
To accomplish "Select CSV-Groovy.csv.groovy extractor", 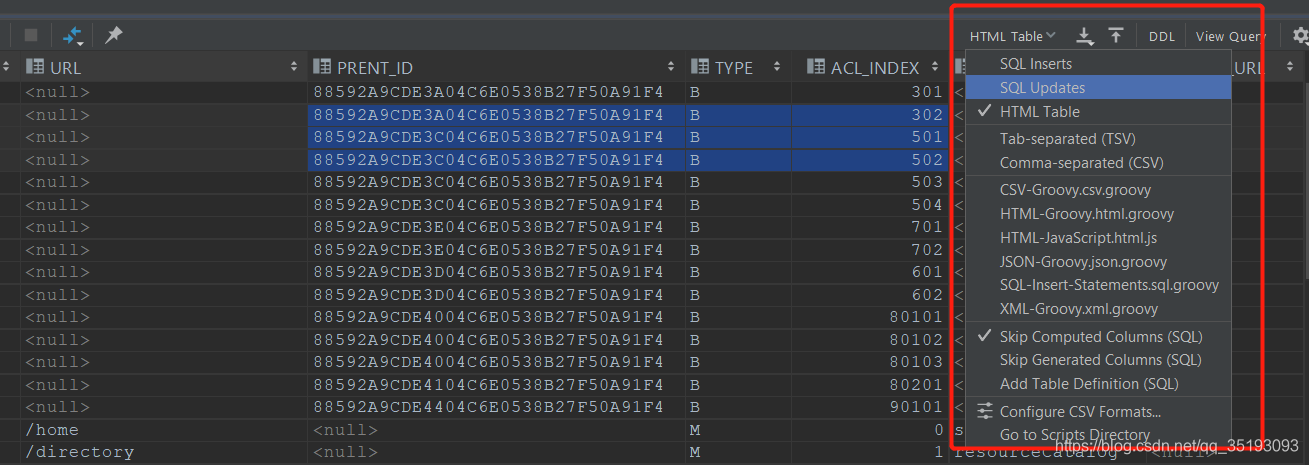I will (1098, 189).
